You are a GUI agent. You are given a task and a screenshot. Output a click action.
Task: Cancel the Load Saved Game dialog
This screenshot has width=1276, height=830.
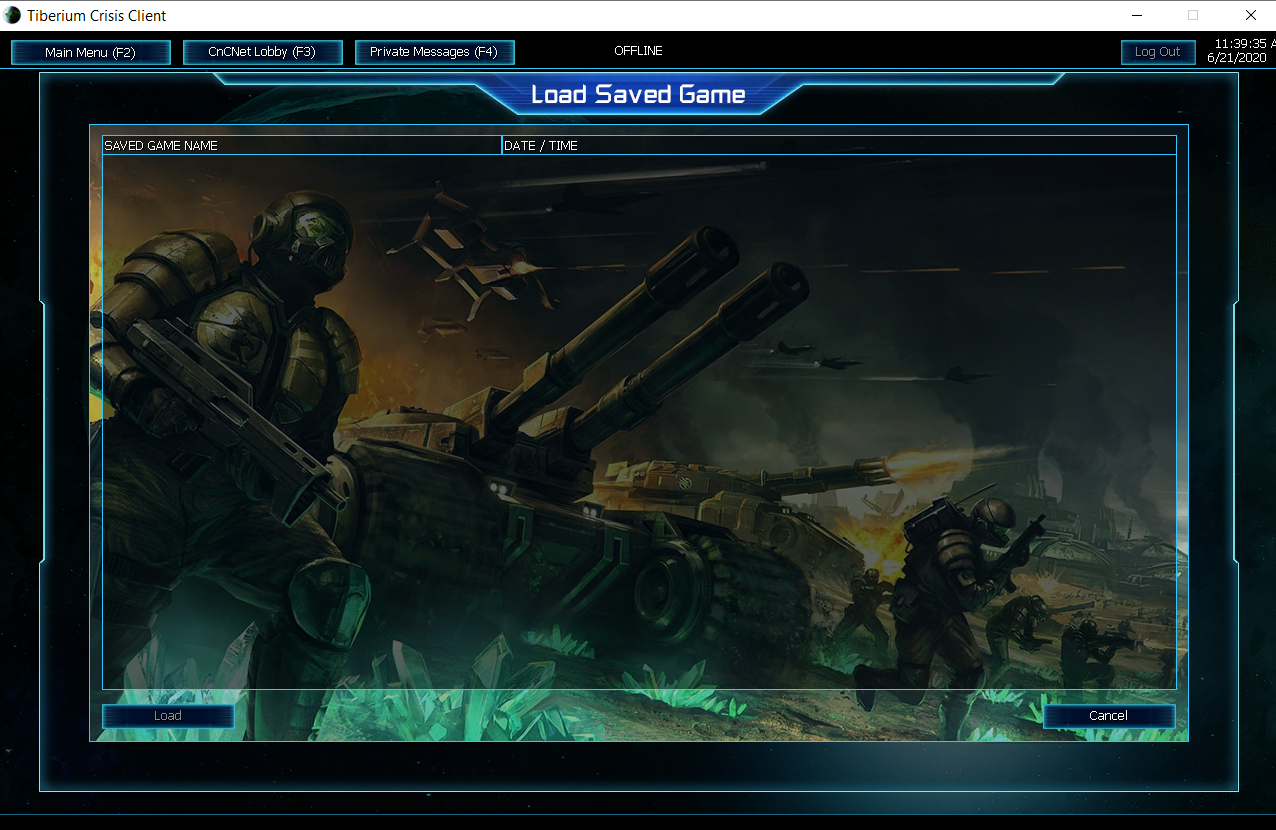tap(1109, 716)
